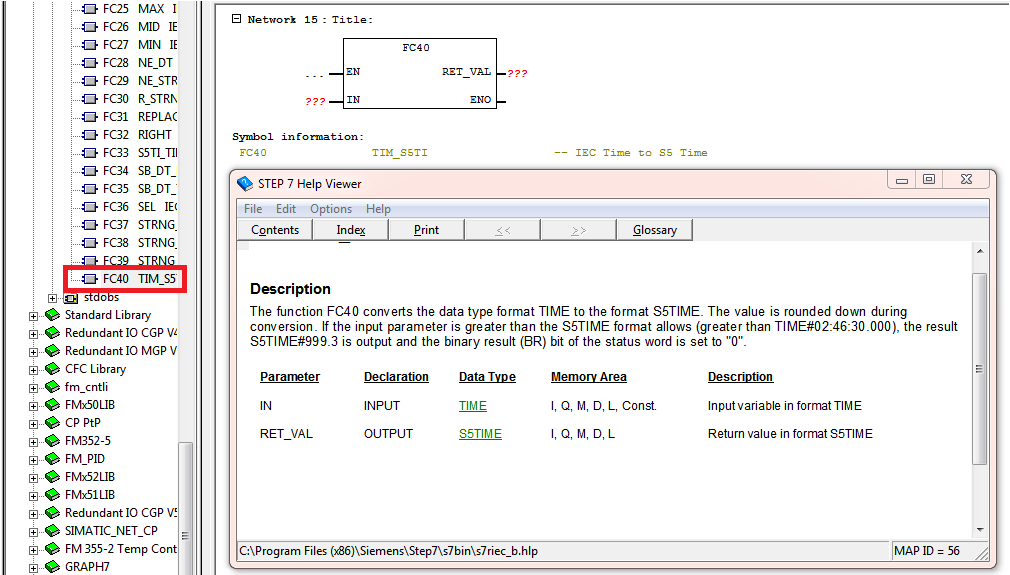Click the FC25 MAX function block icon

click(x=90, y=9)
